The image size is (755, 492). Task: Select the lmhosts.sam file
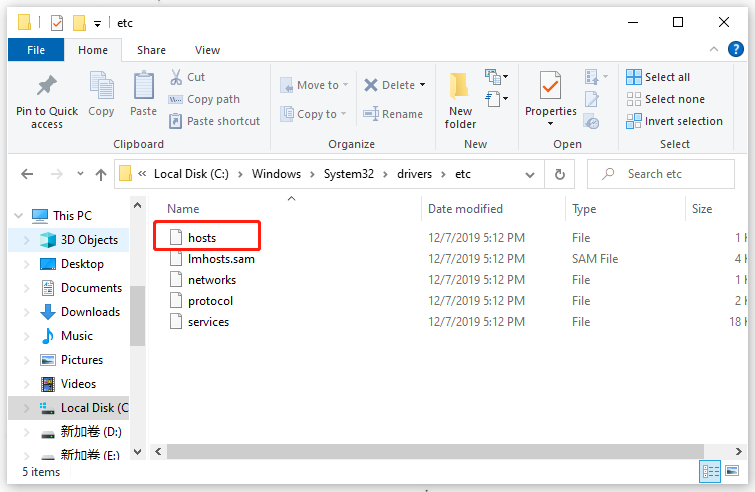[x=221, y=259]
